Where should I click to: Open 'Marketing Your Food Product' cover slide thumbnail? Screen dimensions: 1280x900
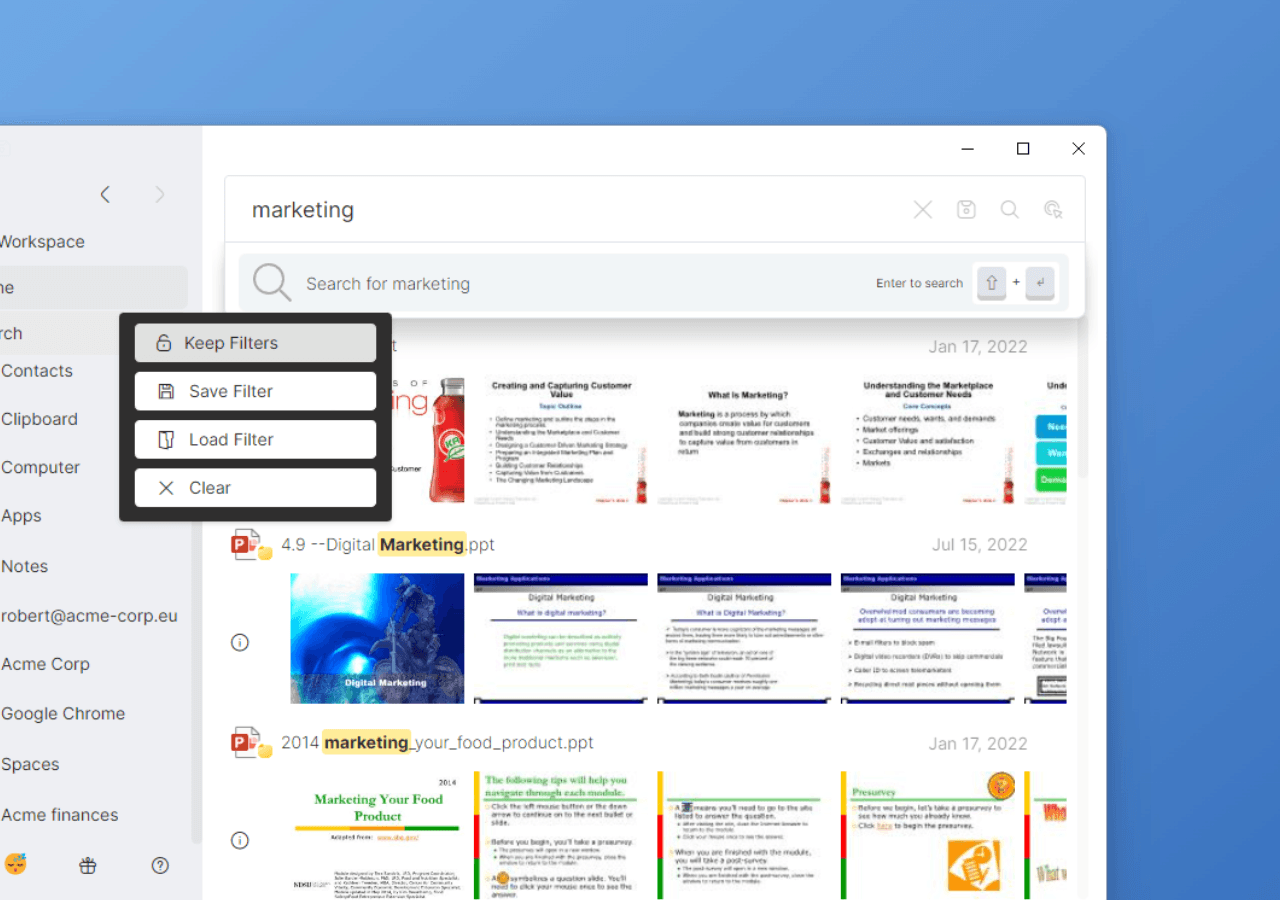click(377, 835)
